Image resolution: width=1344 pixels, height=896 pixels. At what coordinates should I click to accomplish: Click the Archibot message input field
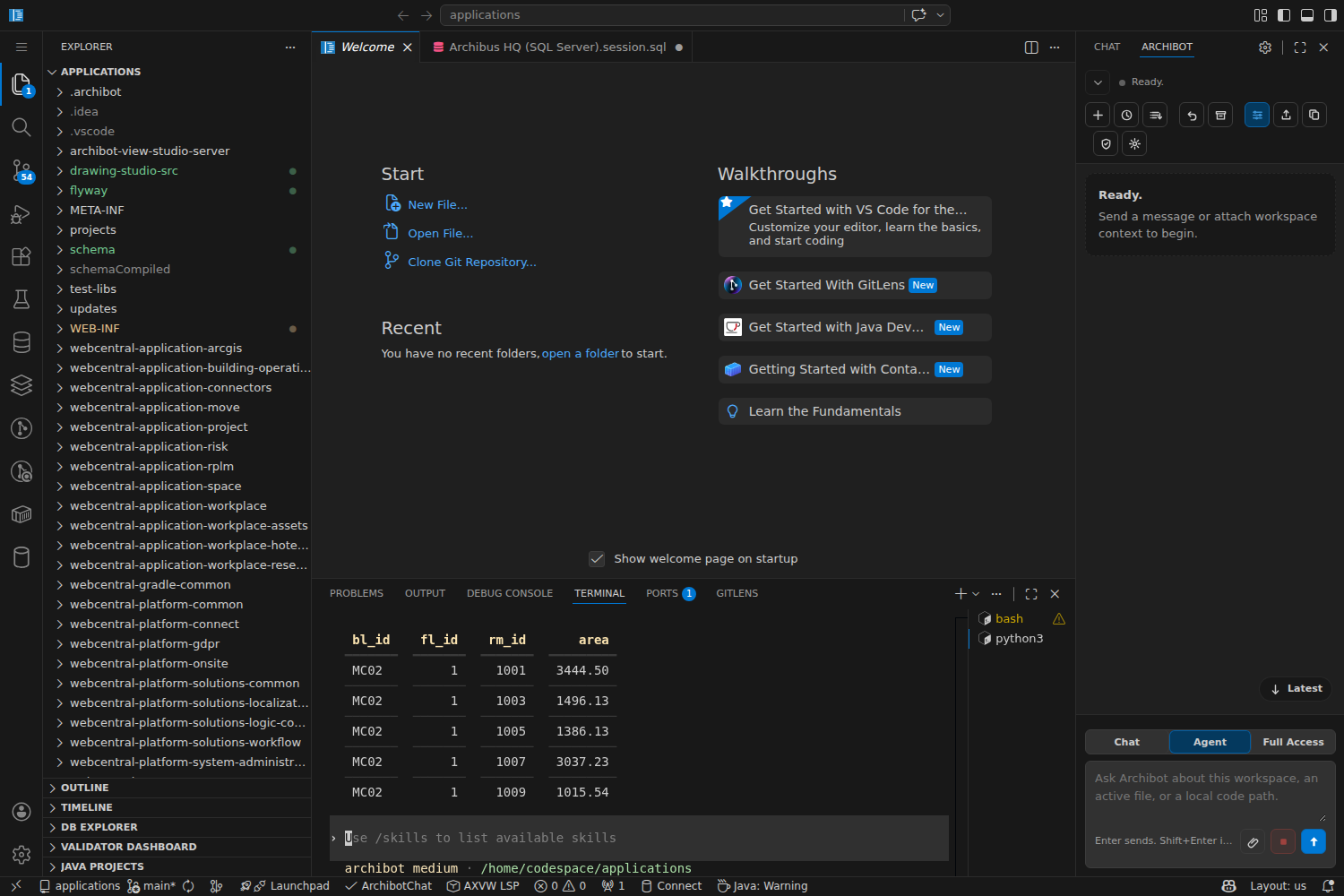point(1210,792)
